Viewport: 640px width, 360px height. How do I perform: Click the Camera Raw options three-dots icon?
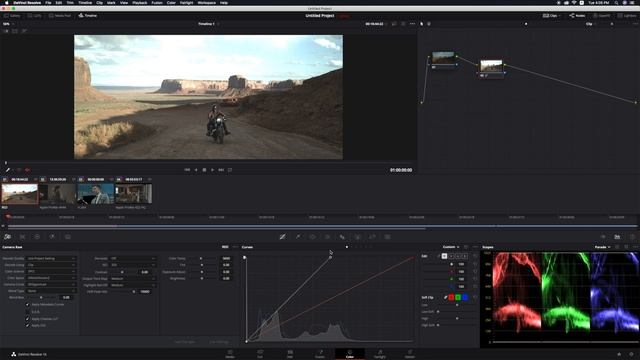click(235, 247)
